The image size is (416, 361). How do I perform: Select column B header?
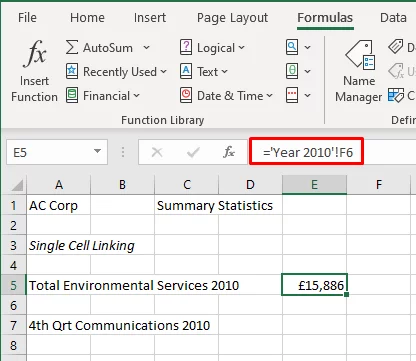point(122,184)
